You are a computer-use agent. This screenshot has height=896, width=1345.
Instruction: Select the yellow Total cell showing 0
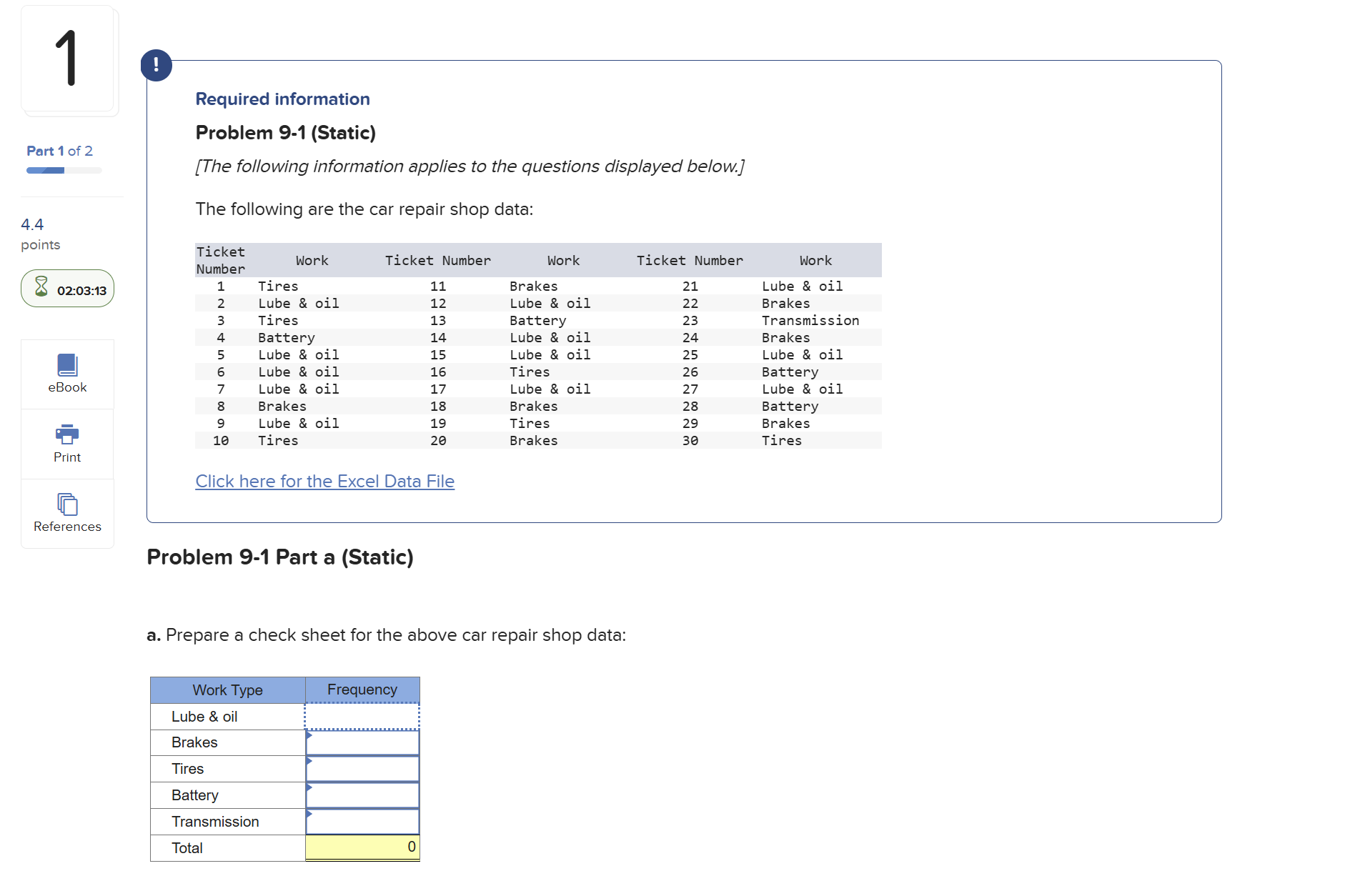(362, 847)
